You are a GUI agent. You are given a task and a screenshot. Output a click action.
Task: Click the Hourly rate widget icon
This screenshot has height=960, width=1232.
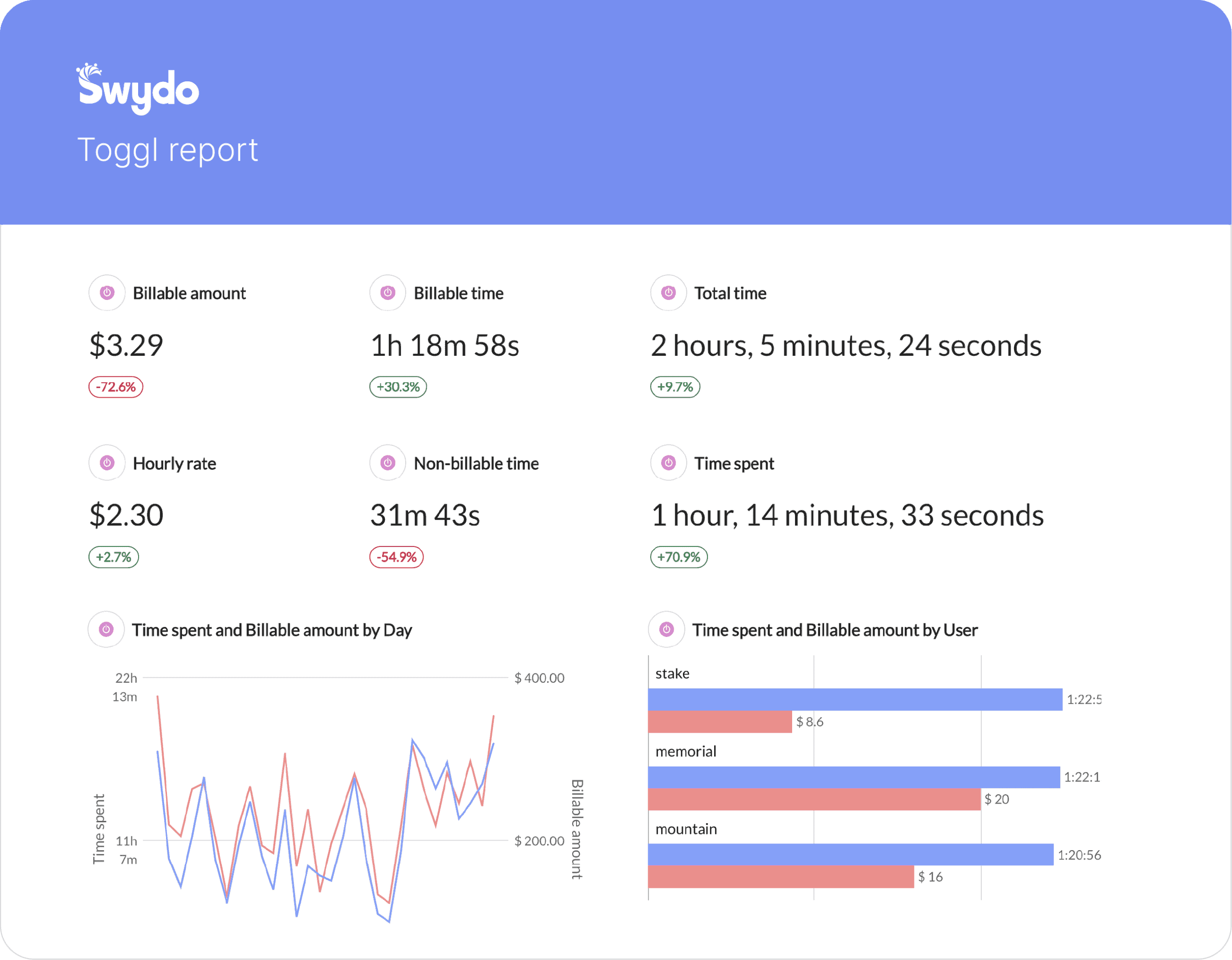click(x=107, y=463)
